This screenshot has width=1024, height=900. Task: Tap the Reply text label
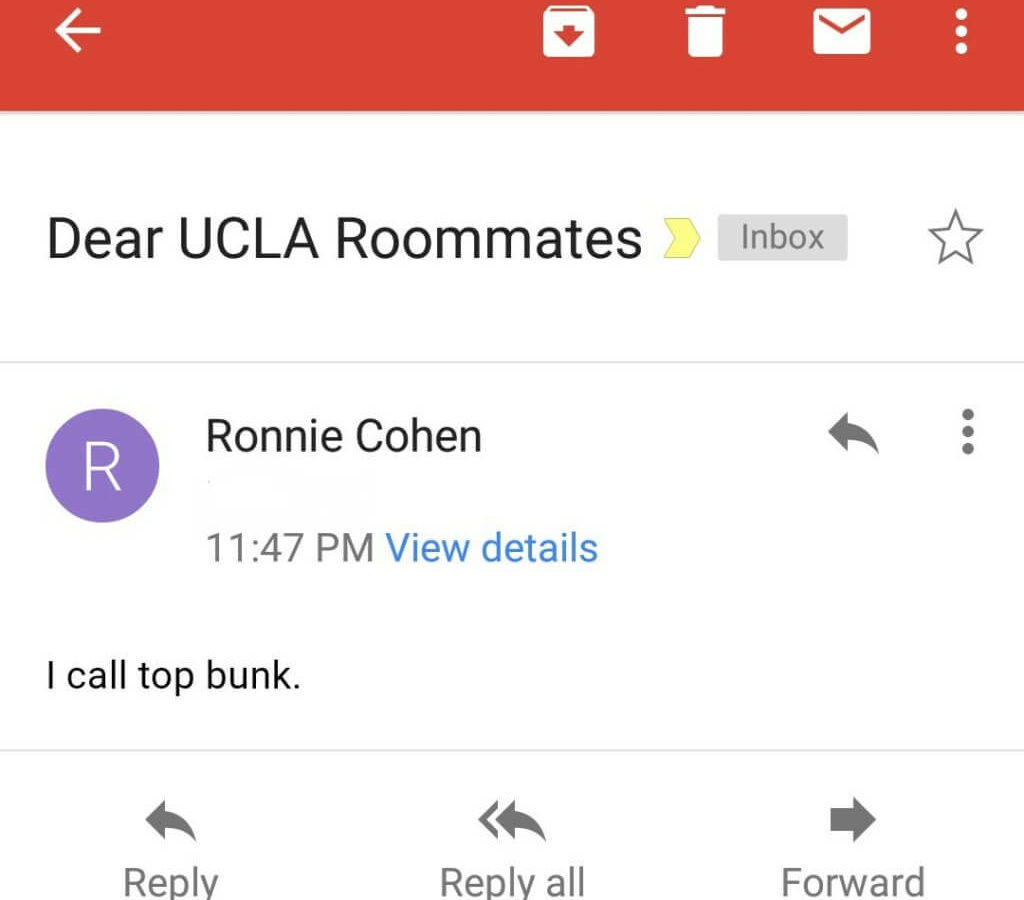point(170,882)
